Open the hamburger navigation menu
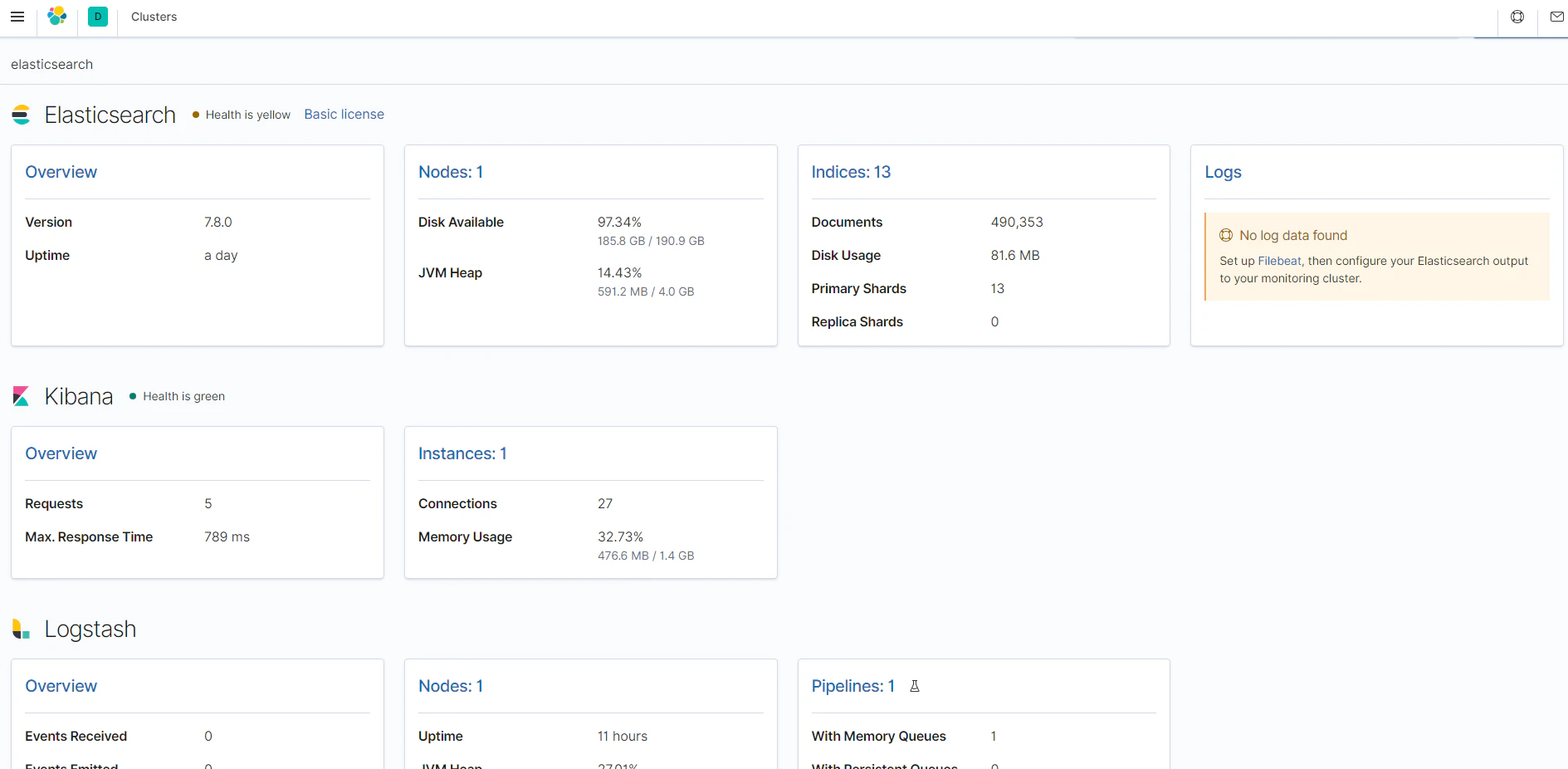1568x769 pixels. coord(17,17)
